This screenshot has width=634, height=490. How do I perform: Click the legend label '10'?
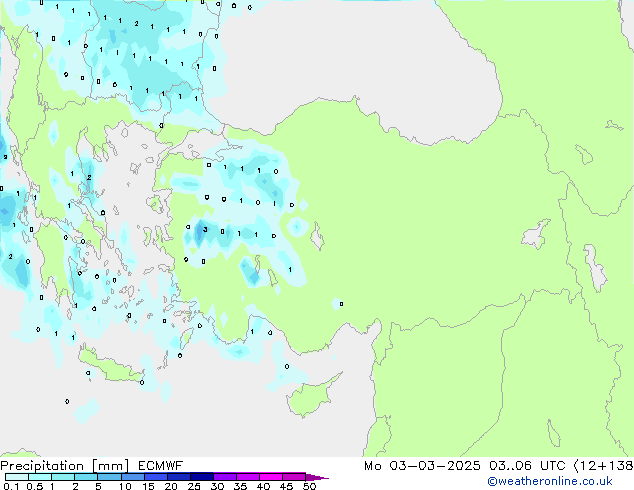pyautogui.click(x=125, y=486)
